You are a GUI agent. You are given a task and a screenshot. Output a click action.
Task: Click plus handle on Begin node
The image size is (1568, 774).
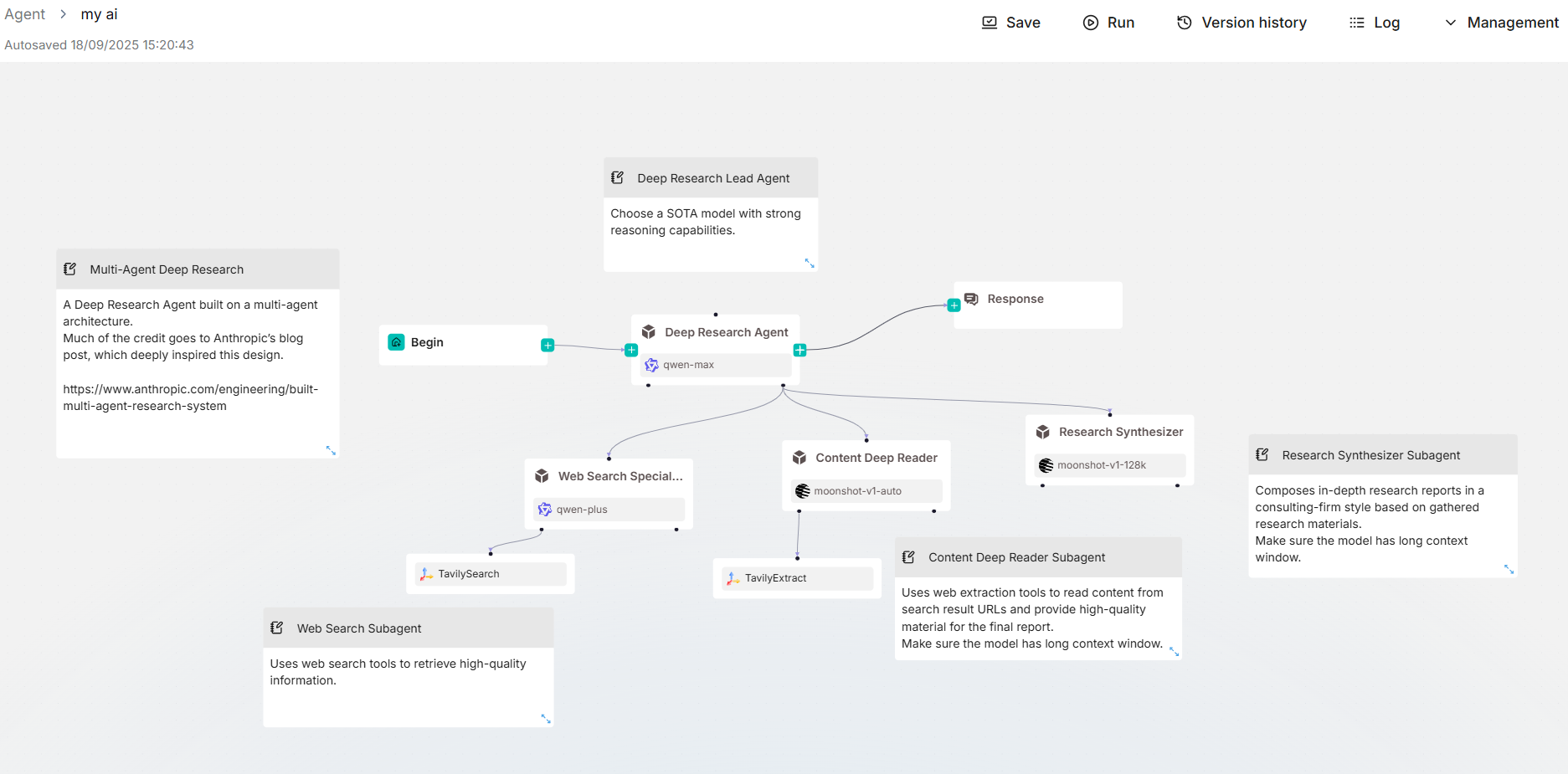pyautogui.click(x=548, y=345)
